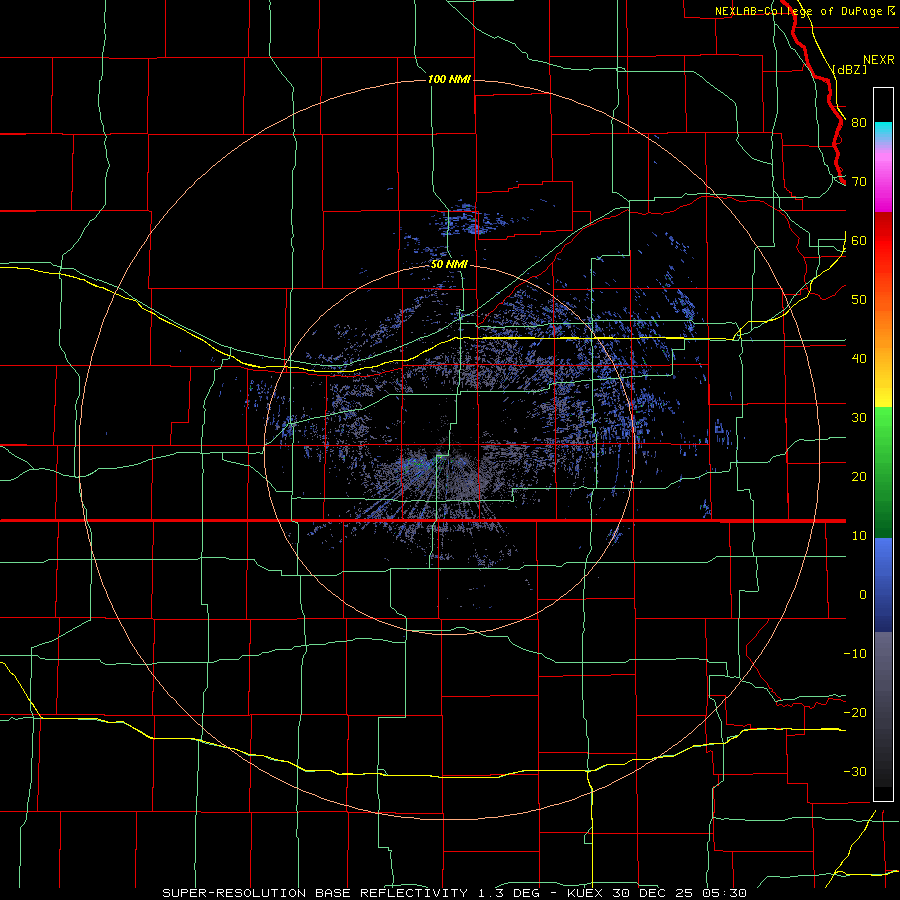Click the 80 dBZ scale value
The height and width of the screenshot is (900, 900).
859,123
